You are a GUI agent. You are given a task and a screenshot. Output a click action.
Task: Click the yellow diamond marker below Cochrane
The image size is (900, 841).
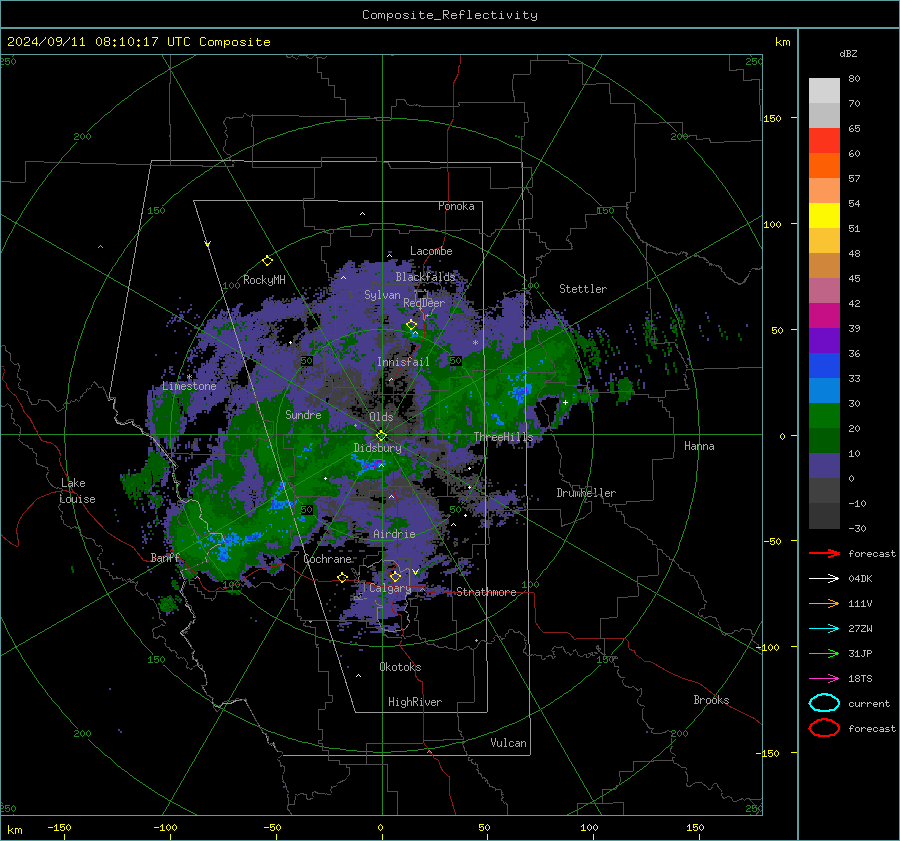tap(343, 578)
